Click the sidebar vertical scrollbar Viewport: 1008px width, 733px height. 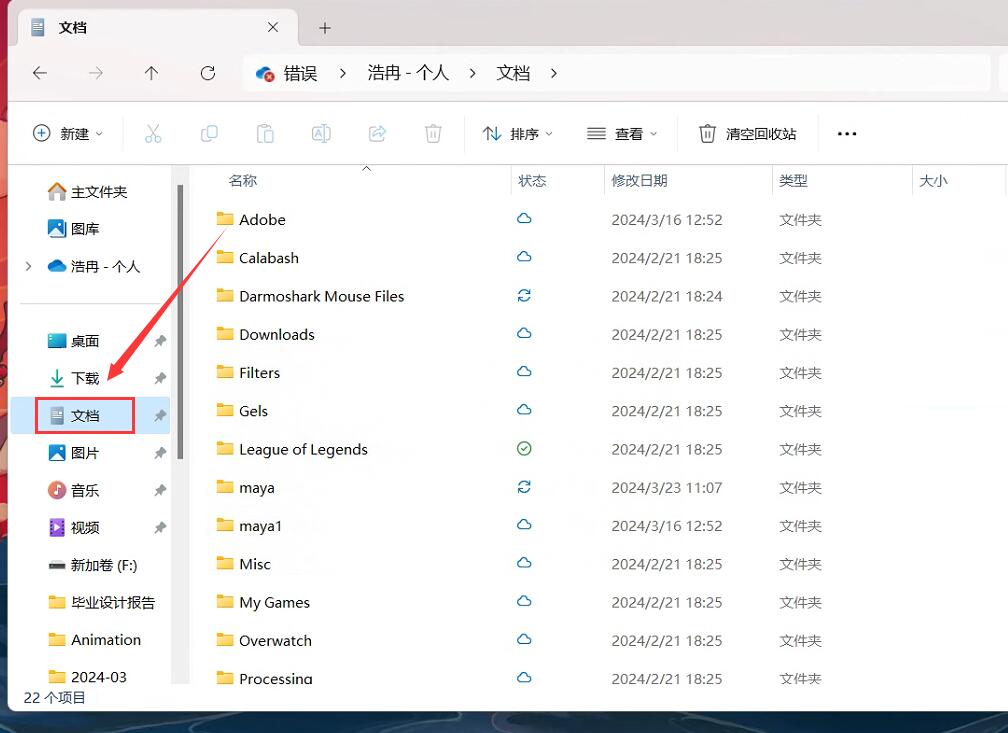180,320
